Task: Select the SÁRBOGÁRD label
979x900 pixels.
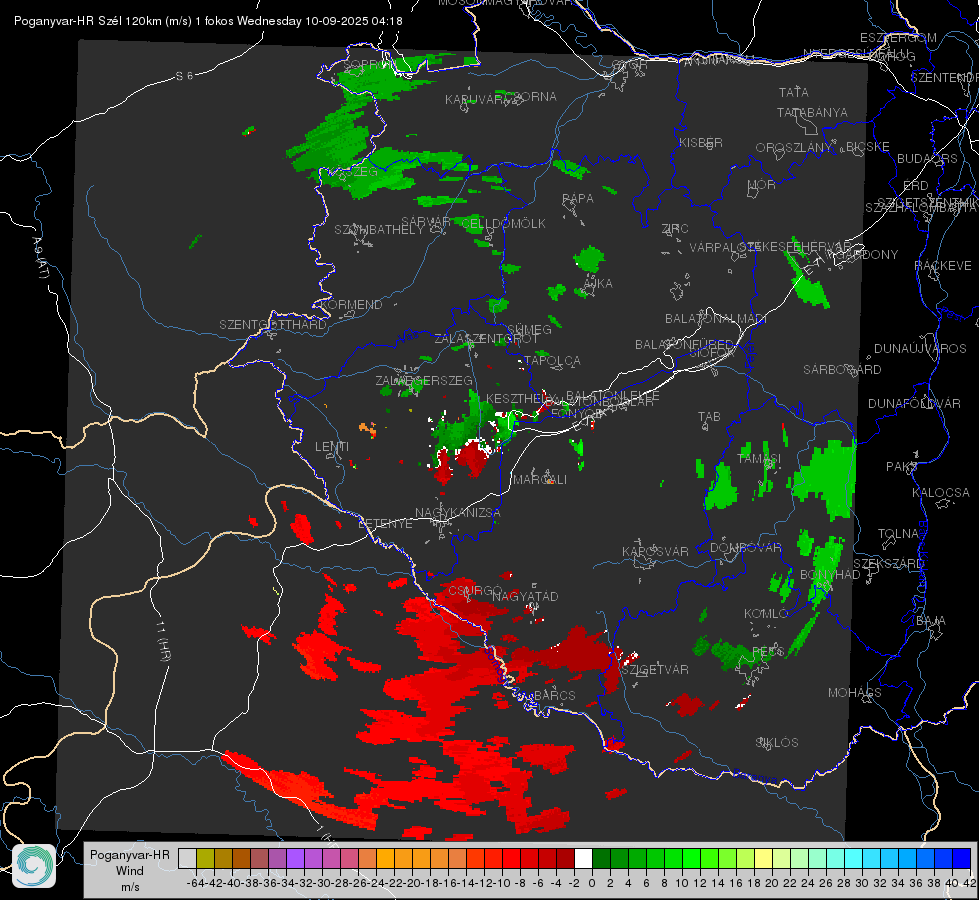Action: coord(842,370)
